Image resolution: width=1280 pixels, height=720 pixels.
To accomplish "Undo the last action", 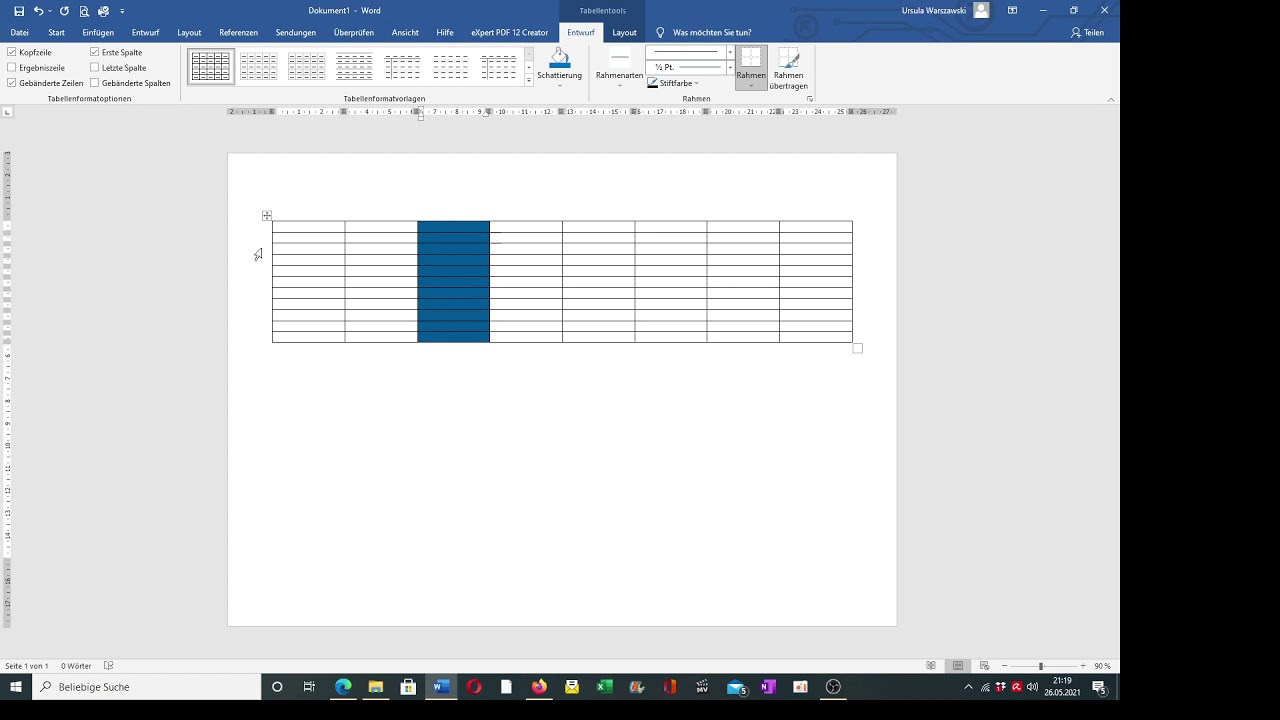I will tap(38, 11).
